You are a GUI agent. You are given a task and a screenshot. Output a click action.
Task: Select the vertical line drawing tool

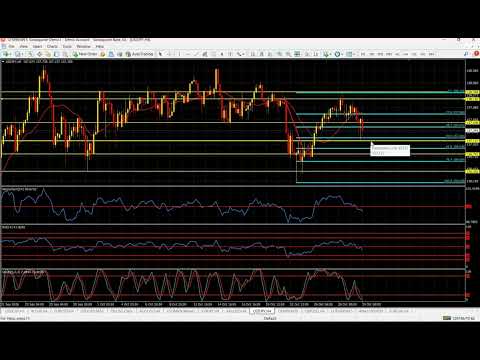[179, 54]
